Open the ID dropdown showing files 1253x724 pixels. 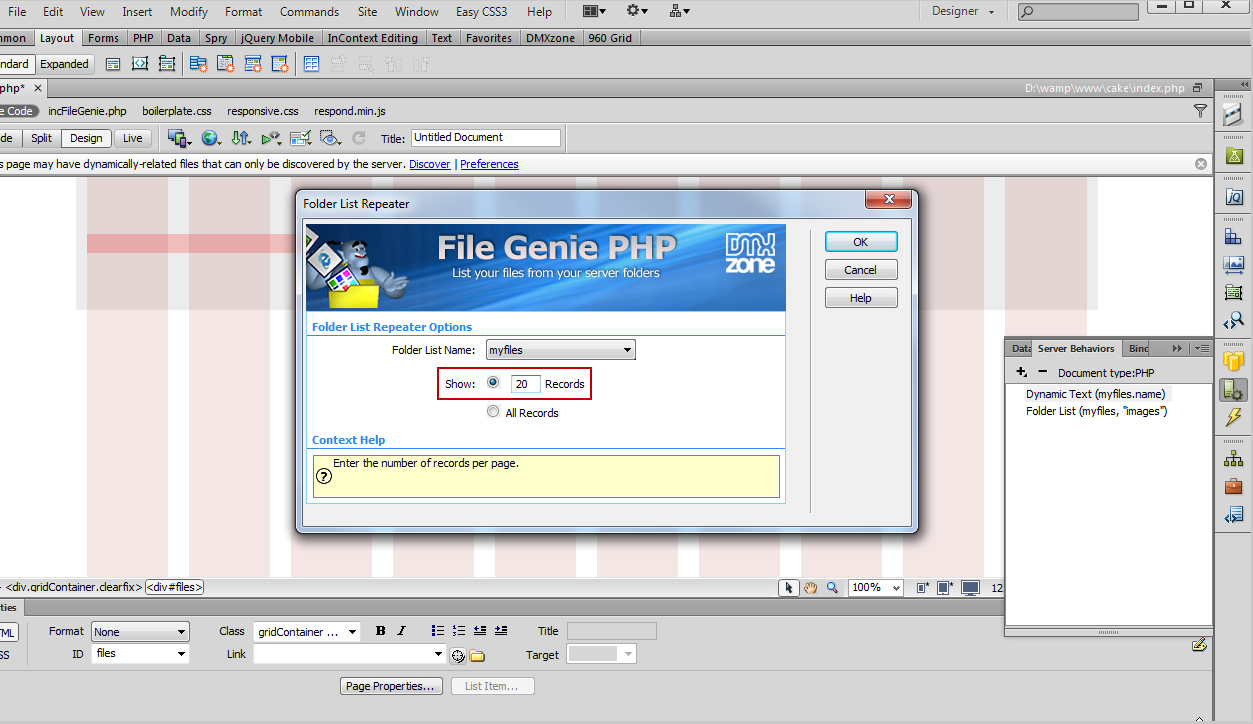pos(140,654)
